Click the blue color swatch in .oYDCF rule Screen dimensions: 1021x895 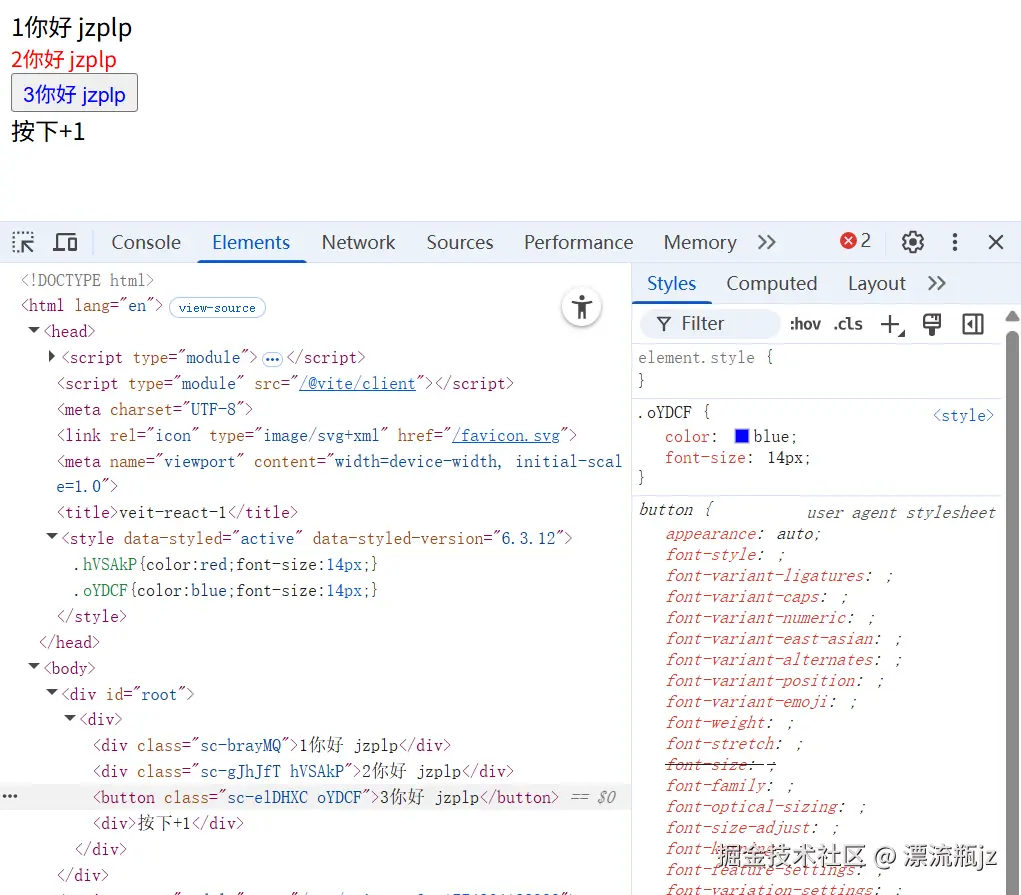coord(740,436)
